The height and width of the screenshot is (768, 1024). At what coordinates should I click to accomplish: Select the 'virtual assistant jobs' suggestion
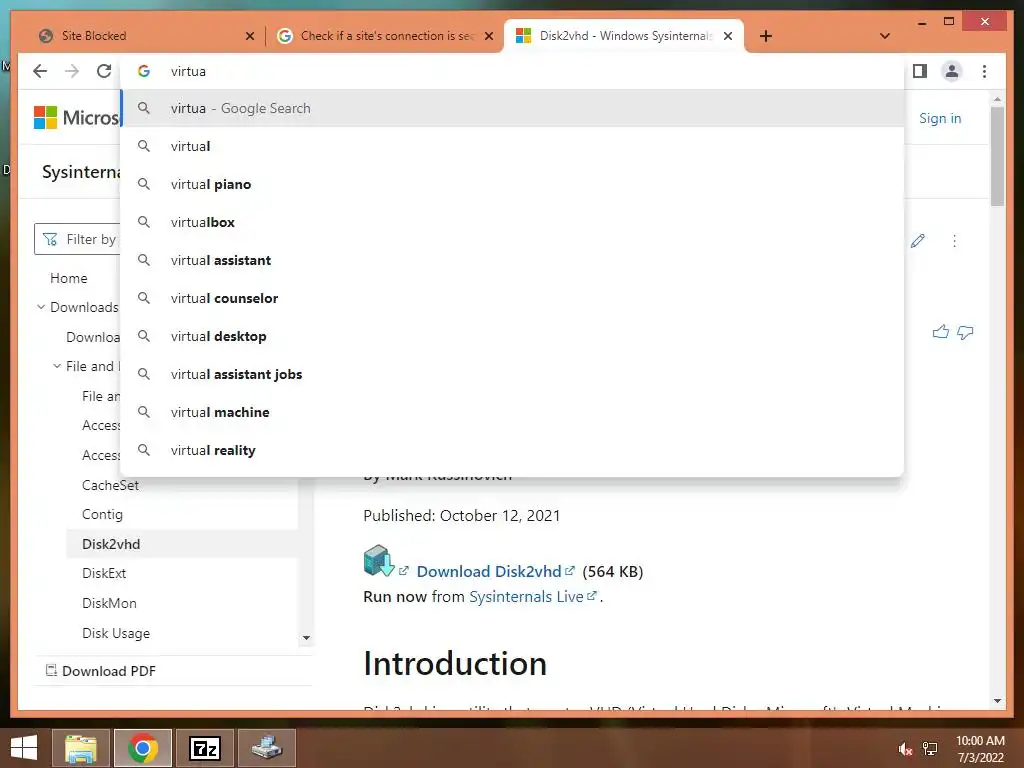[513, 374]
